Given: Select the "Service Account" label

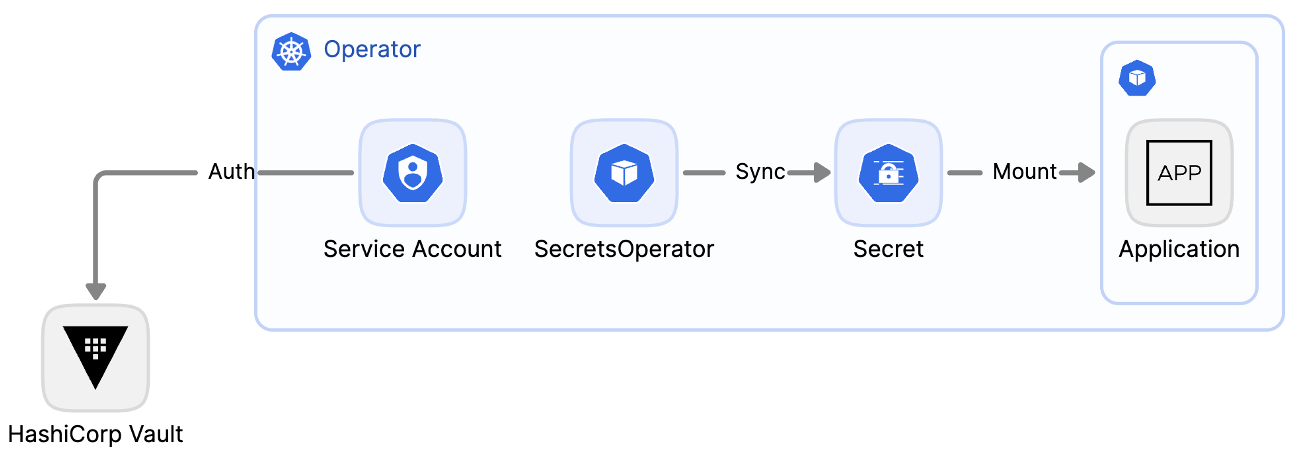Looking at the screenshot, I should click(x=412, y=249).
